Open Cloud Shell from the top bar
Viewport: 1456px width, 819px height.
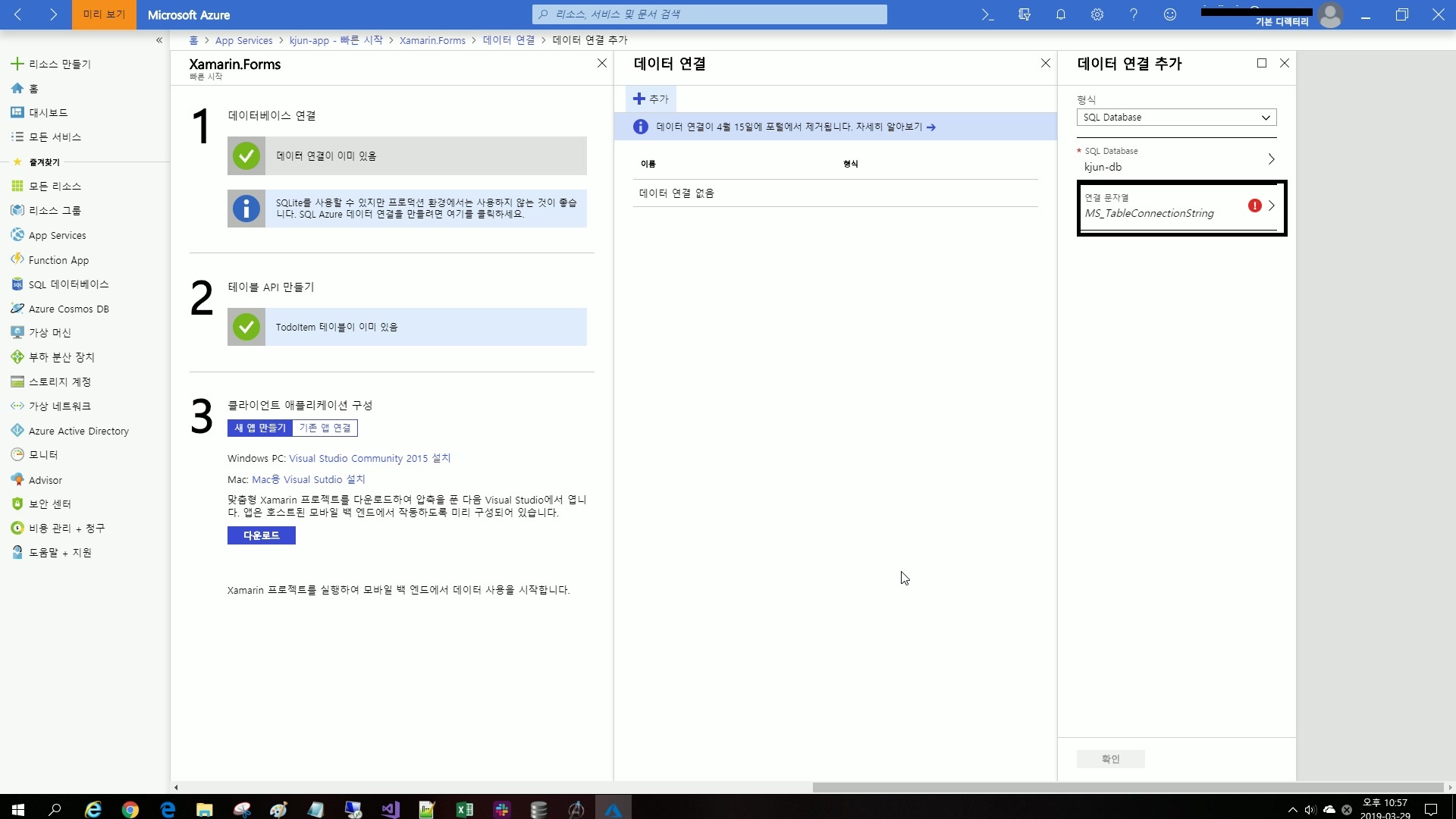[987, 14]
